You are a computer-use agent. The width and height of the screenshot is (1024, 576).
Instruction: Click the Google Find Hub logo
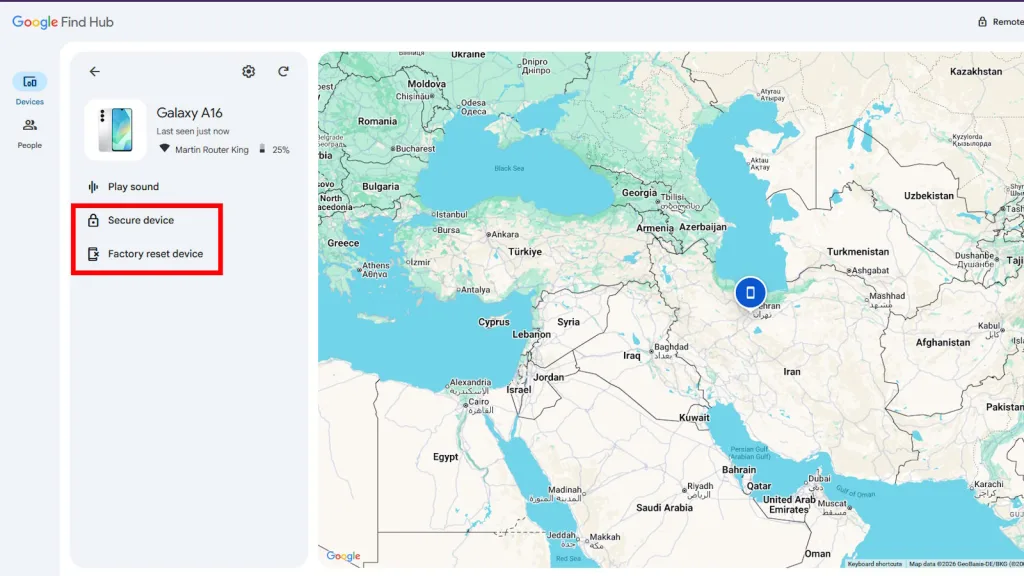tap(62, 21)
